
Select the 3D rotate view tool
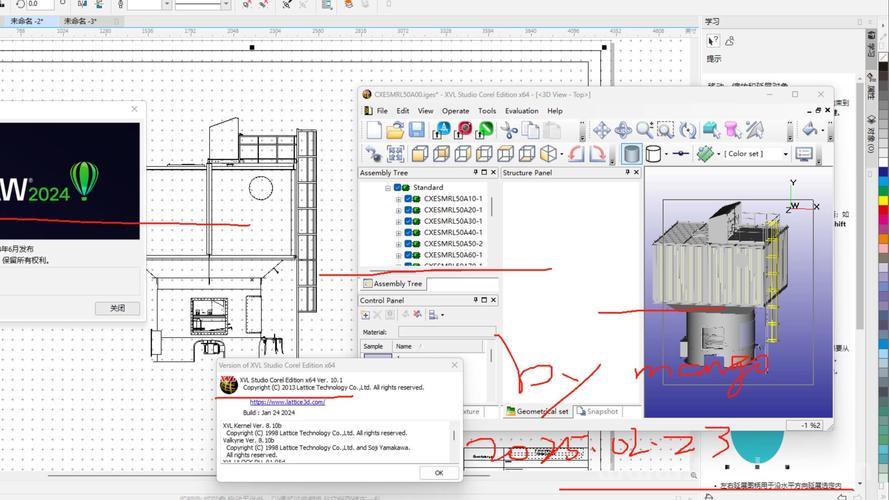[623, 130]
